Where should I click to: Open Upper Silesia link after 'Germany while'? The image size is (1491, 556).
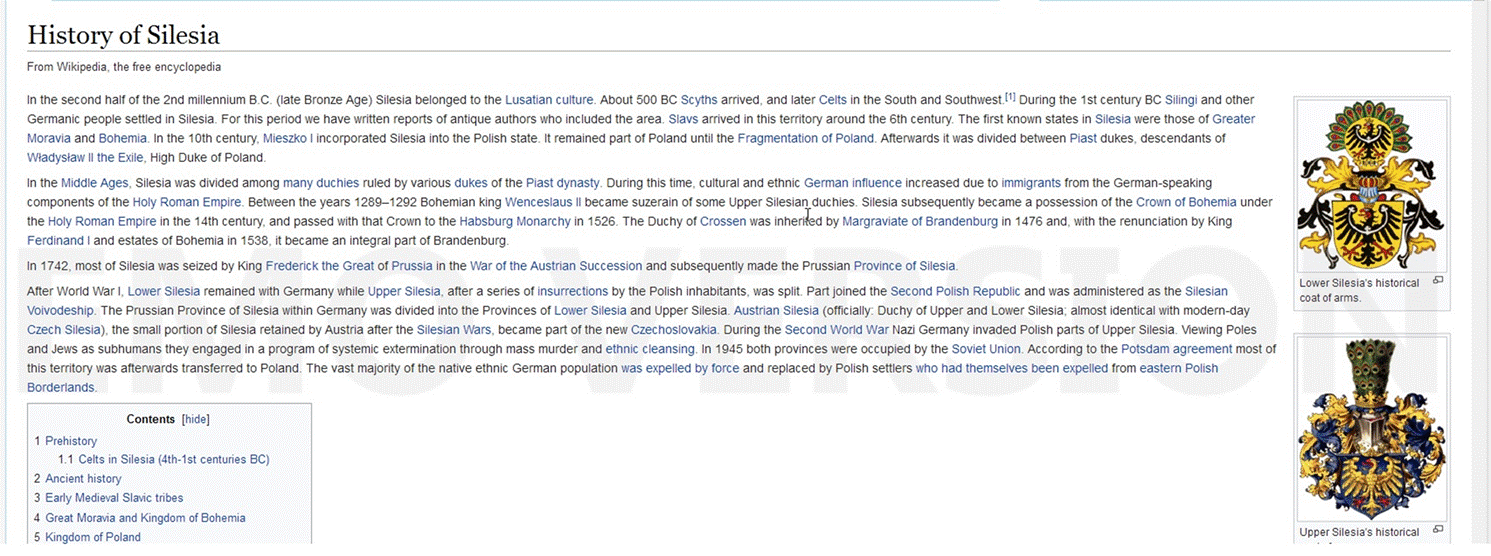tap(404, 292)
